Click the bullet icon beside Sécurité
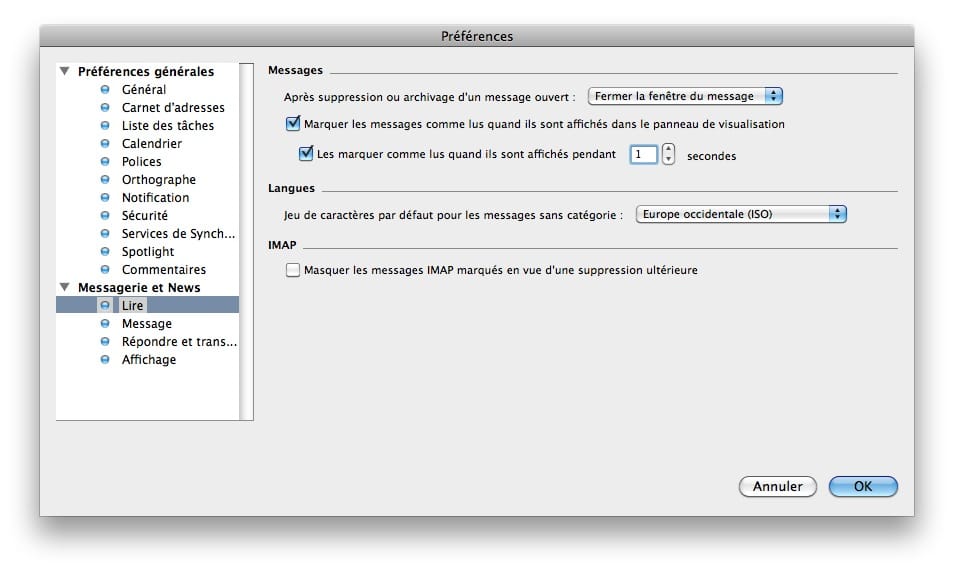 click(x=105, y=215)
